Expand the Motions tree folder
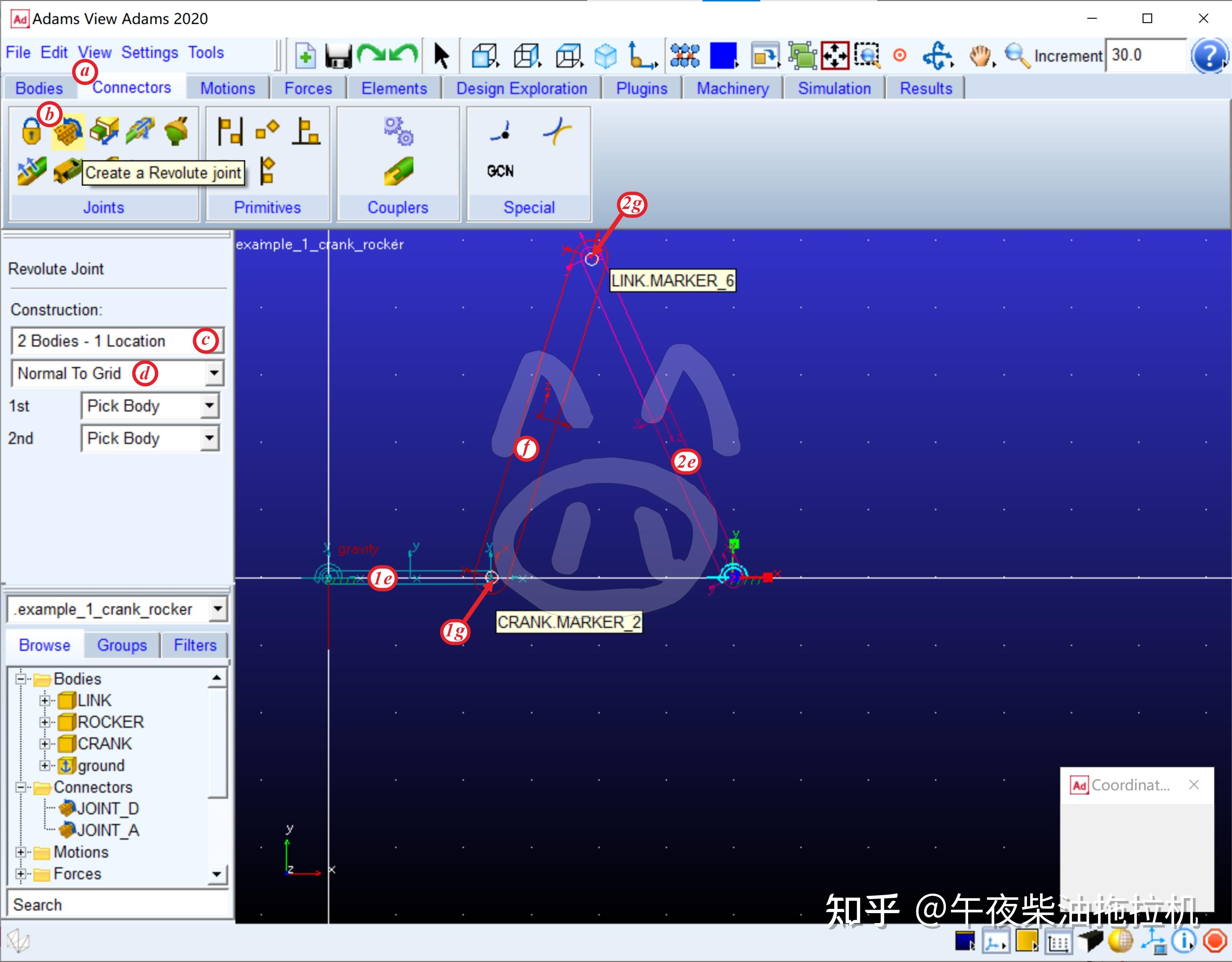 point(21,852)
